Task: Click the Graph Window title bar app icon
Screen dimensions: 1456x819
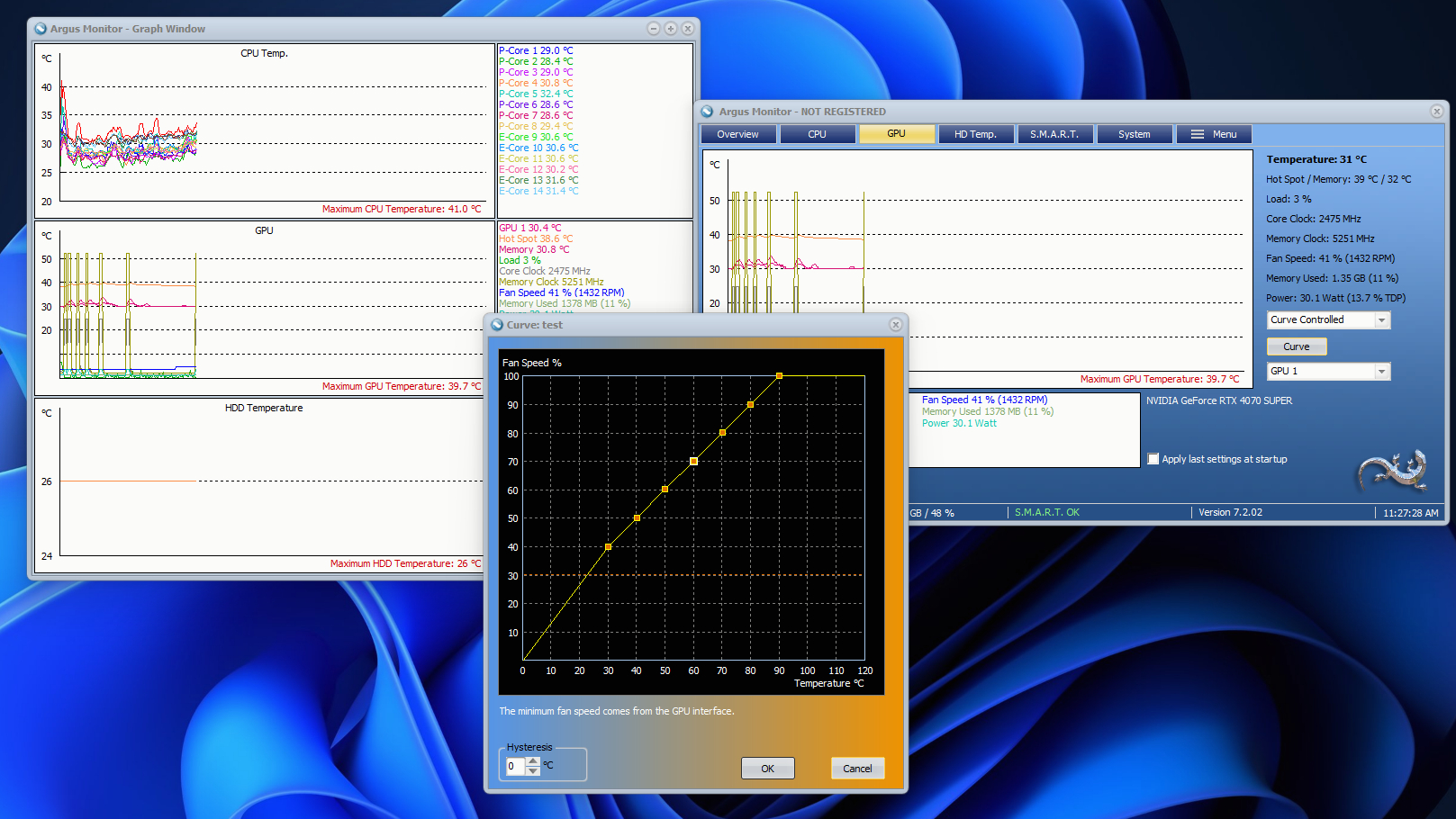Action: pyautogui.click(x=41, y=29)
